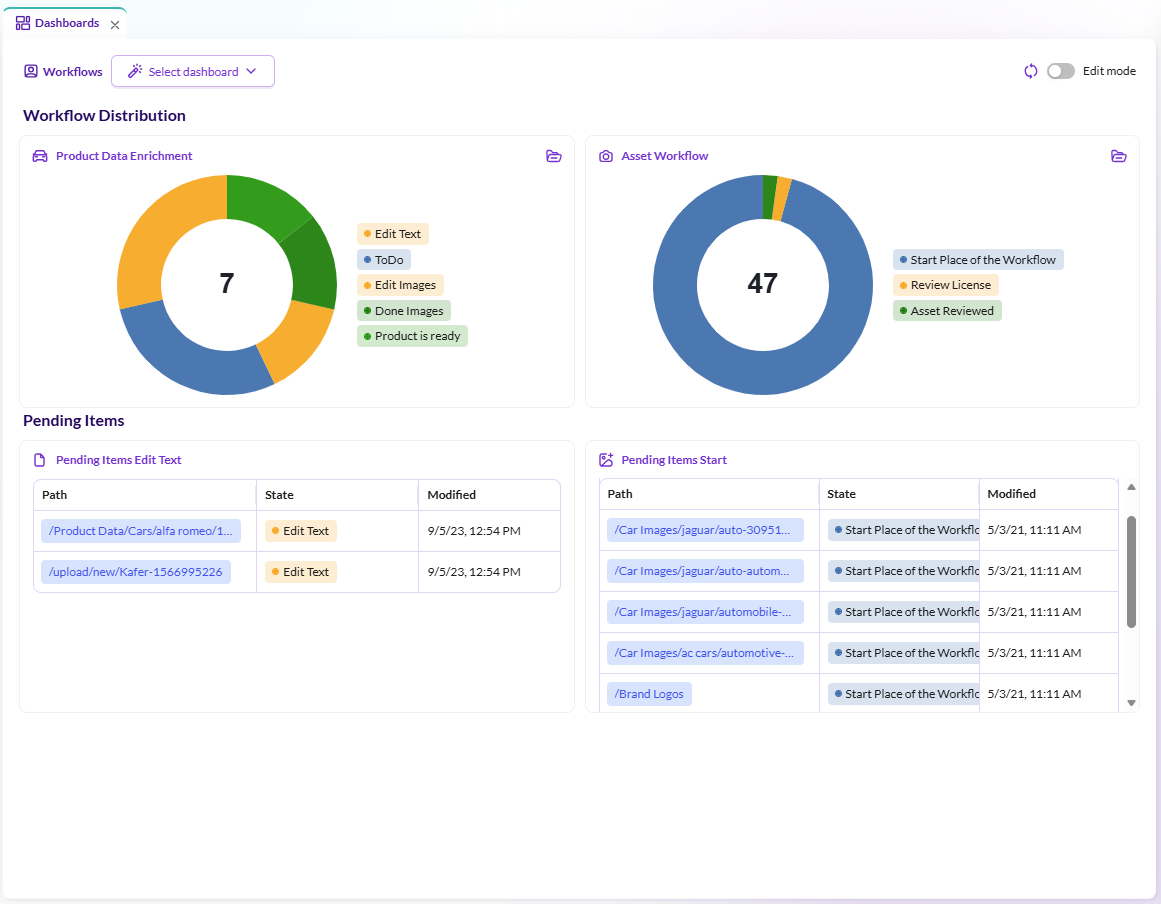
Task: Click the 47 count in Asset donut
Action: (x=763, y=284)
